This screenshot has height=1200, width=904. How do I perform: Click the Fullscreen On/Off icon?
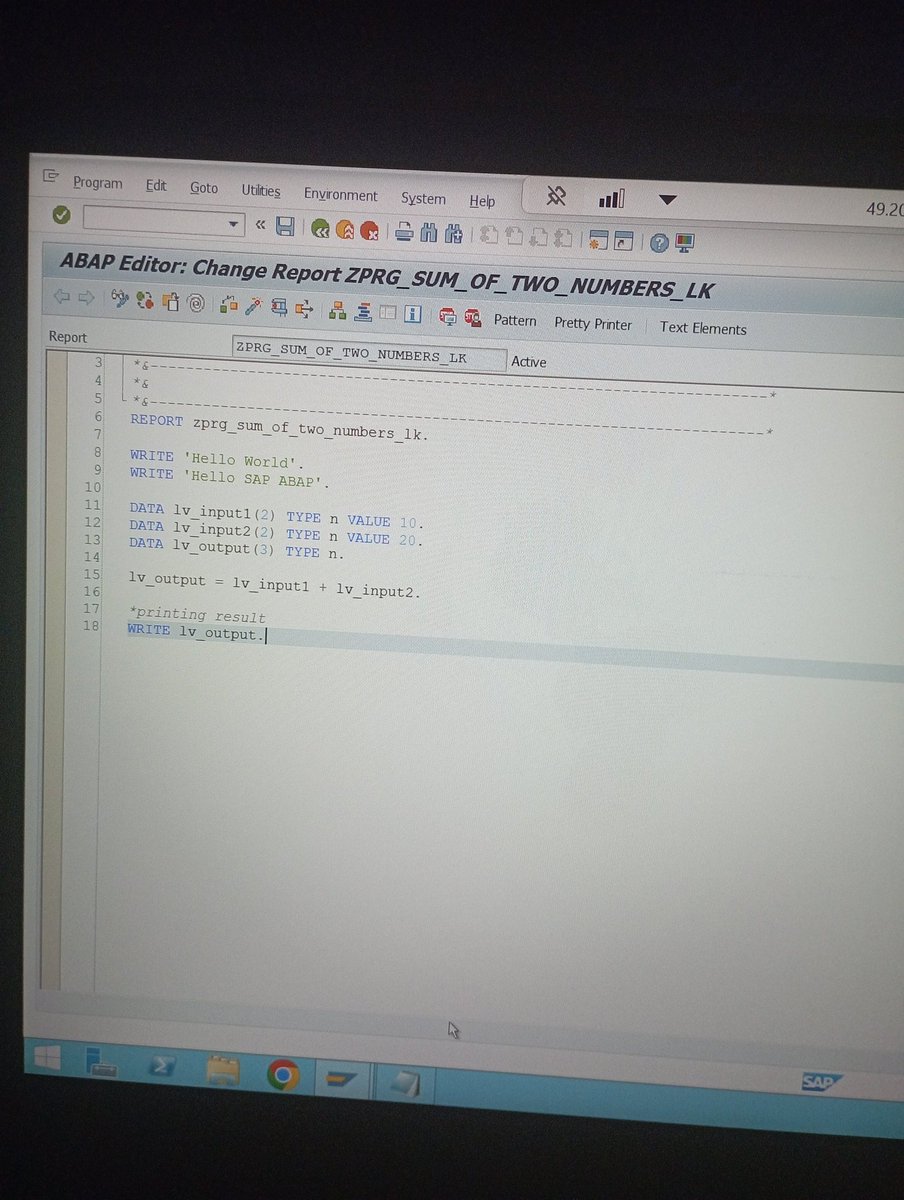[x=387, y=313]
